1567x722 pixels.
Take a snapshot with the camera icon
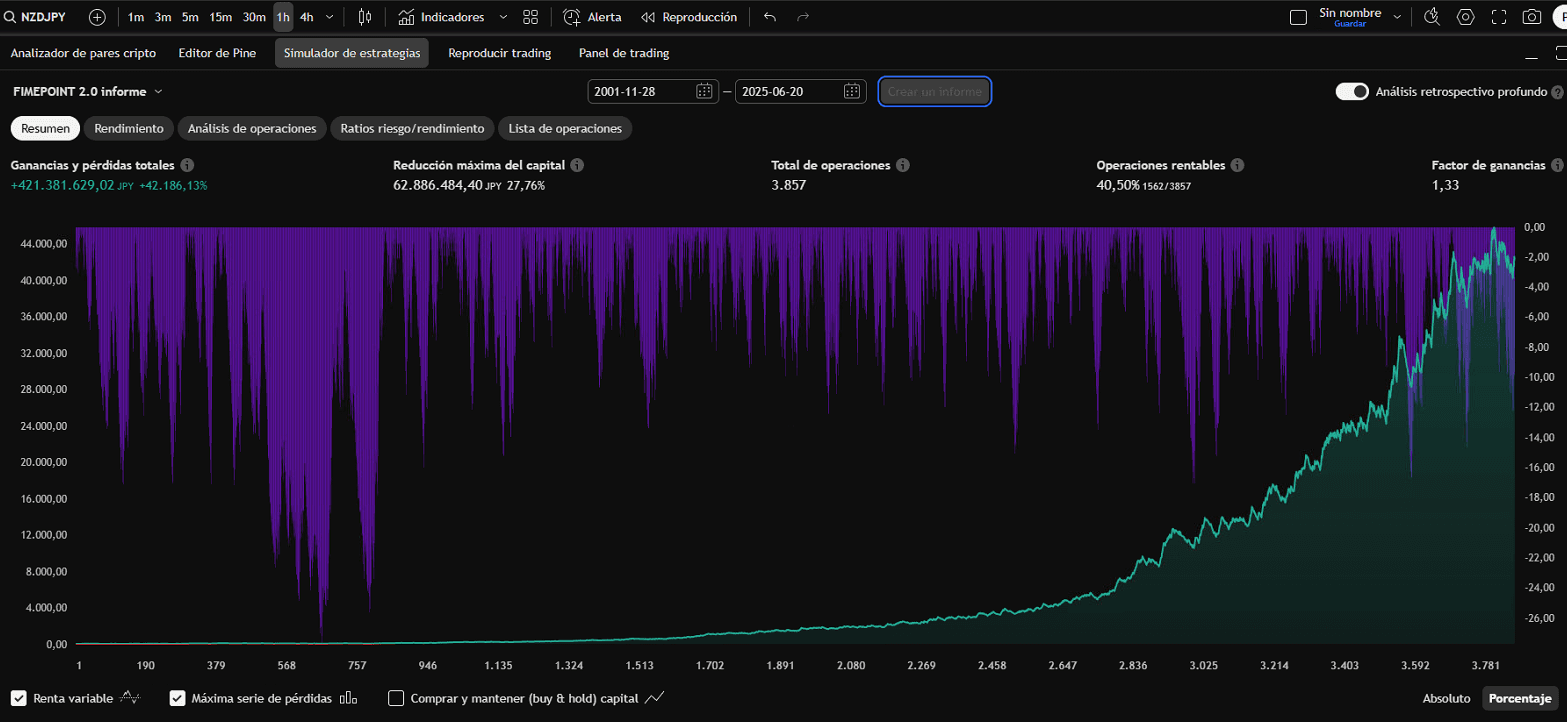pos(1531,17)
